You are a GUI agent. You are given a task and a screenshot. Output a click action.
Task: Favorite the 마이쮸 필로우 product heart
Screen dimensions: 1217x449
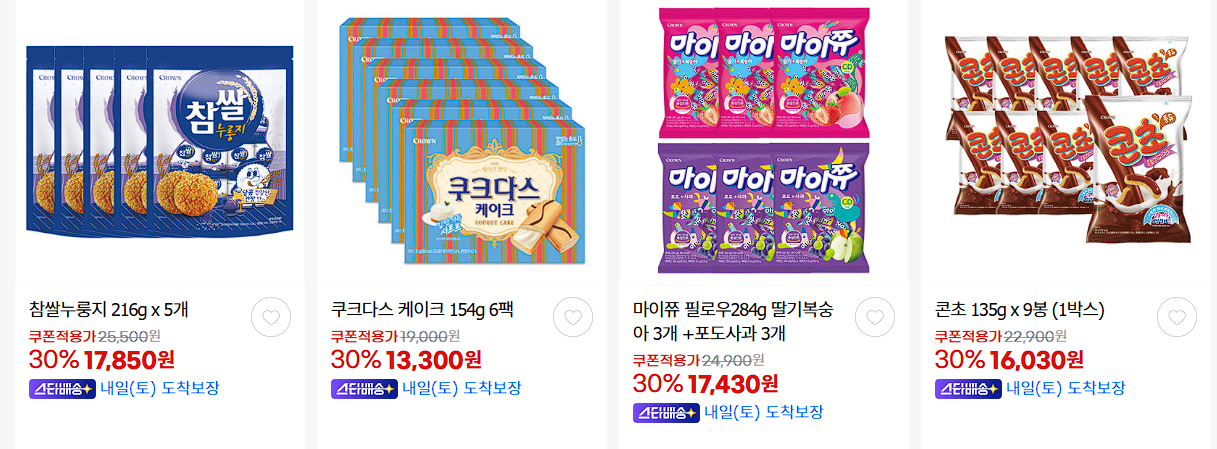pos(875,317)
